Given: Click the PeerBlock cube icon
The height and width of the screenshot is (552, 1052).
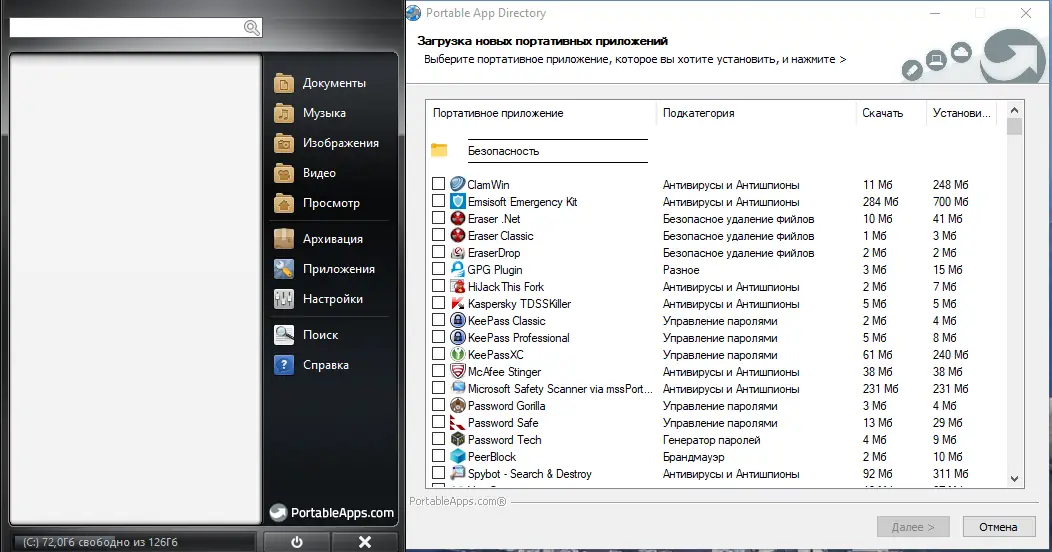Looking at the screenshot, I should pyautogui.click(x=458, y=456).
